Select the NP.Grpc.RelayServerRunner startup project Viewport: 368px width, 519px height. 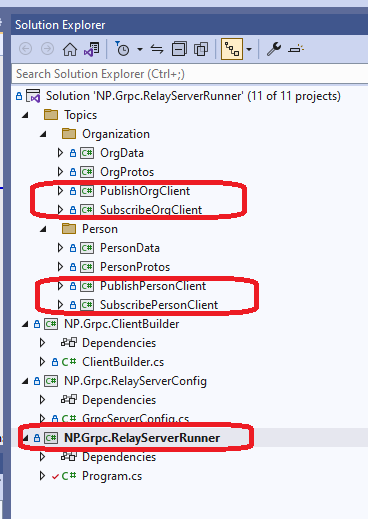click(x=142, y=438)
